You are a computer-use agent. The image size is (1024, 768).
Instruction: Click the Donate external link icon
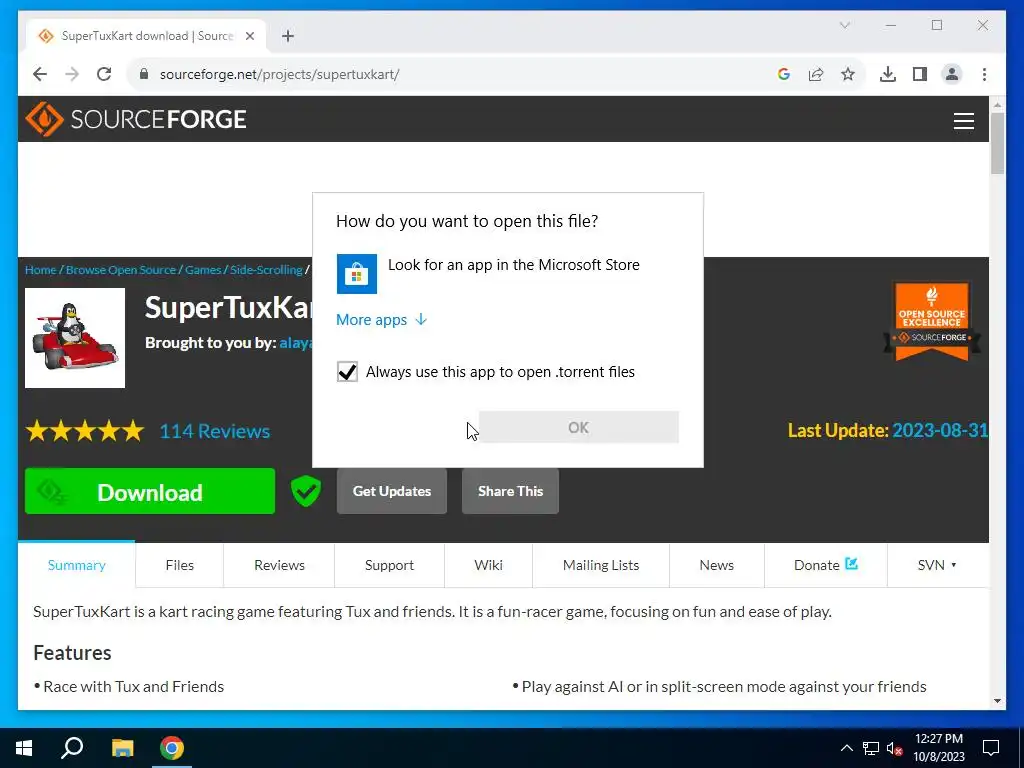(x=852, y=563)
